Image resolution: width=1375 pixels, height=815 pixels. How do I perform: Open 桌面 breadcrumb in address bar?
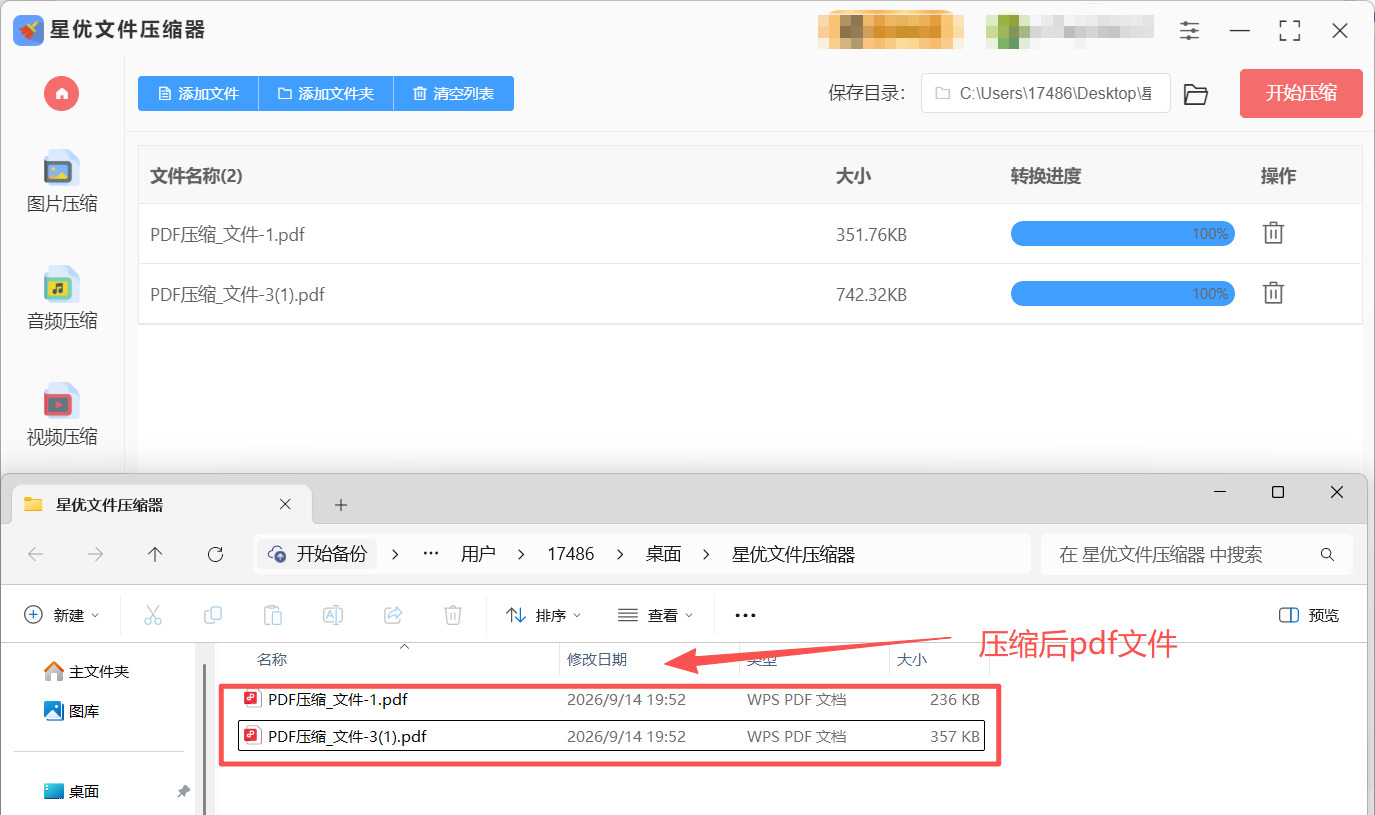[x=664, y=554]
